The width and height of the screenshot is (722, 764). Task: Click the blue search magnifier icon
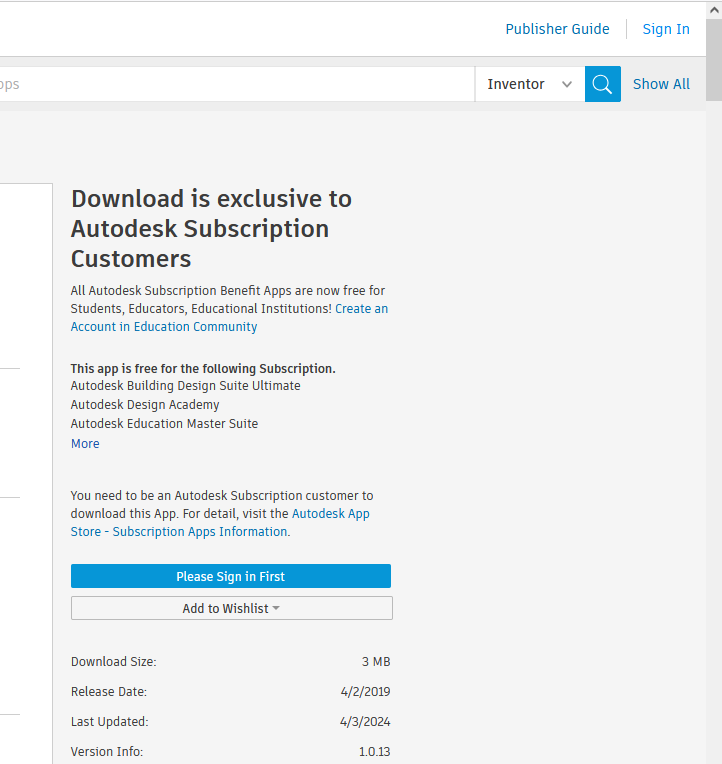(x=602, y=84)
